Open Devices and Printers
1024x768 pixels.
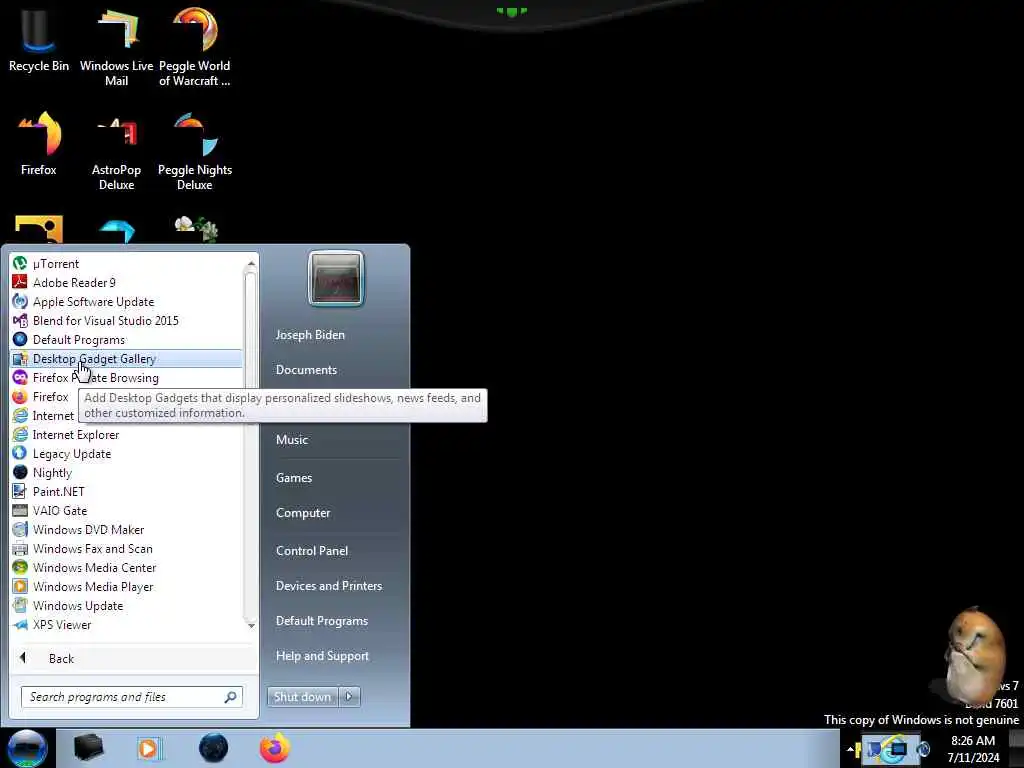pos(328,586)
